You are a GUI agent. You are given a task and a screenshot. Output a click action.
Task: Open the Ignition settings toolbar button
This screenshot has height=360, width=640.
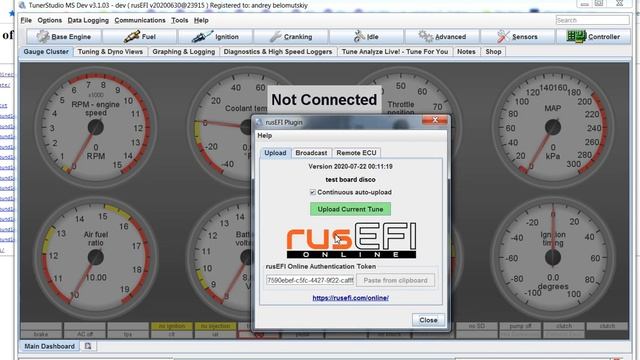216,37
